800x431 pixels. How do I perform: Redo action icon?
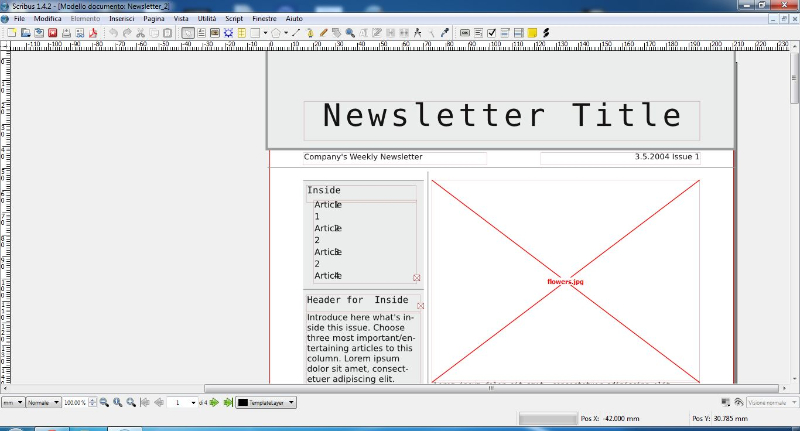(127, 33)
